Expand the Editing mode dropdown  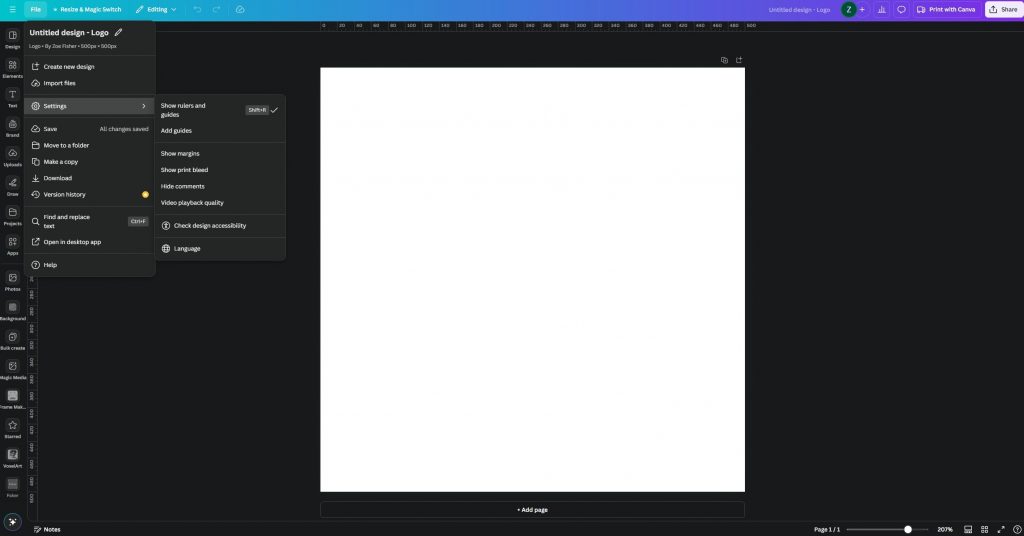[x=156, y=9]
